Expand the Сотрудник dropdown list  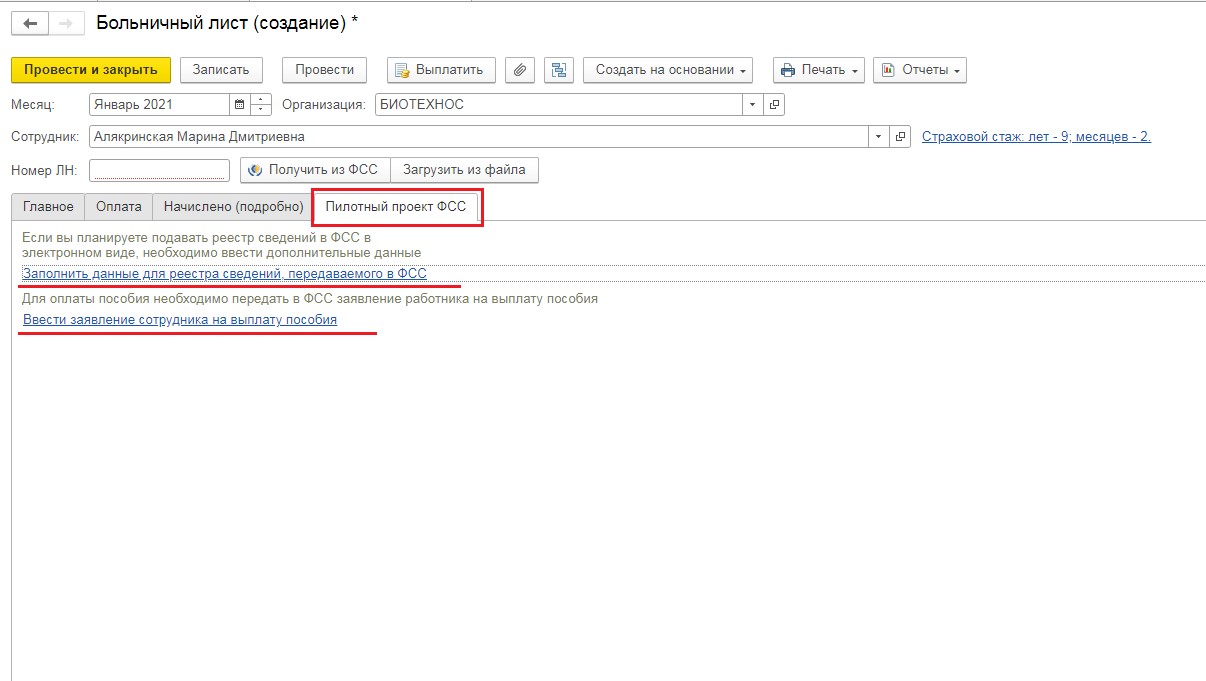878,137
